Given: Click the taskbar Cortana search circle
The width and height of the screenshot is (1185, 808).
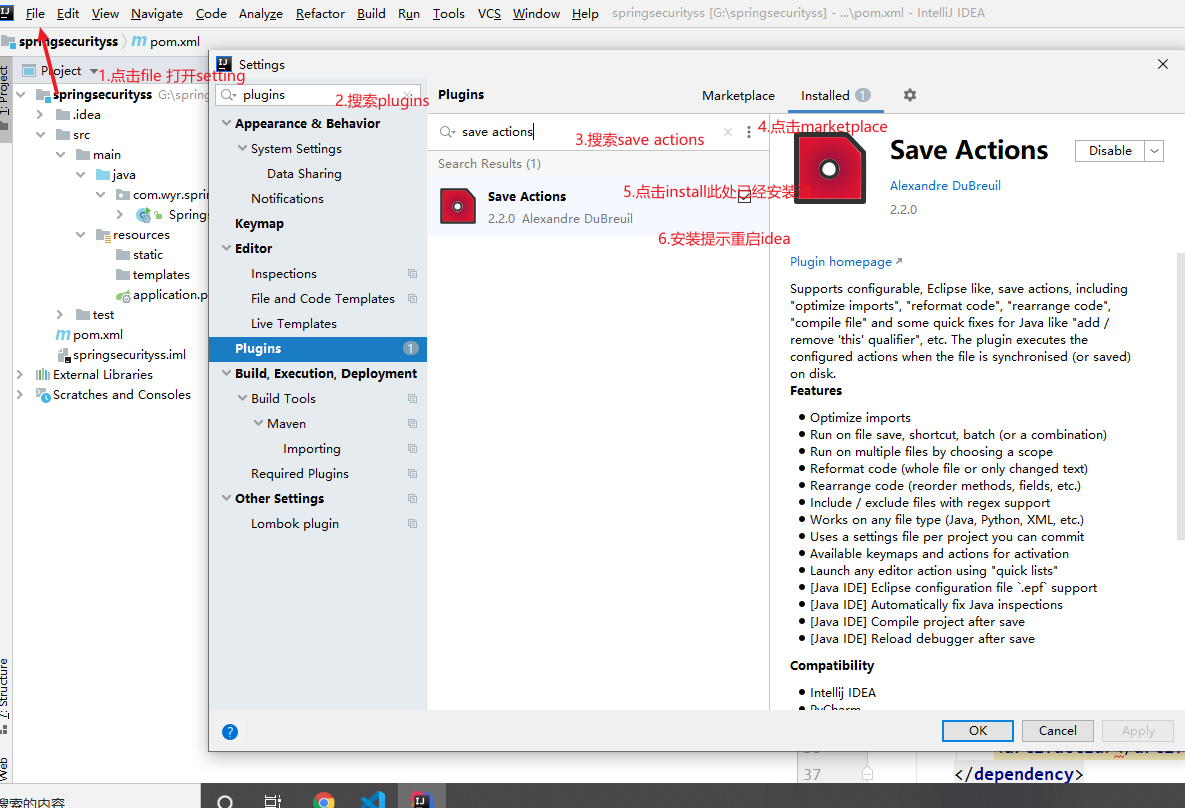Looking at the screenshot, I should coord(224,801).
